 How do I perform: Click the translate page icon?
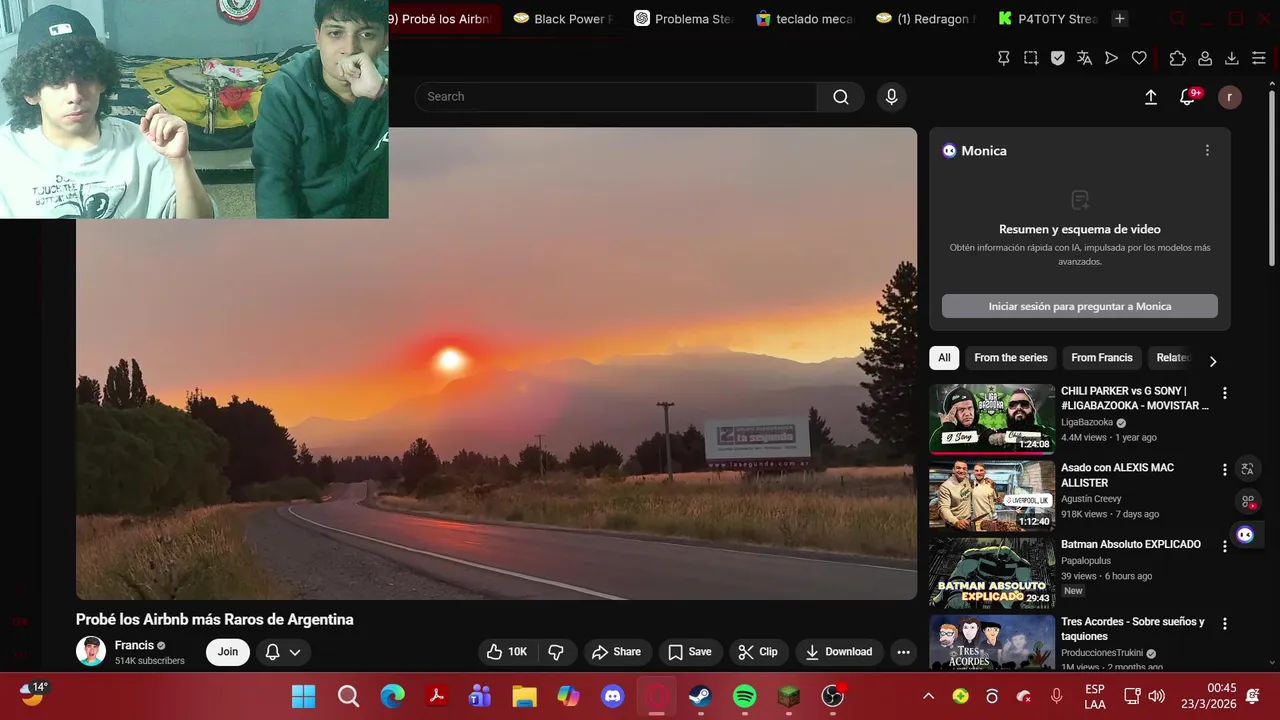point(1085,58)
